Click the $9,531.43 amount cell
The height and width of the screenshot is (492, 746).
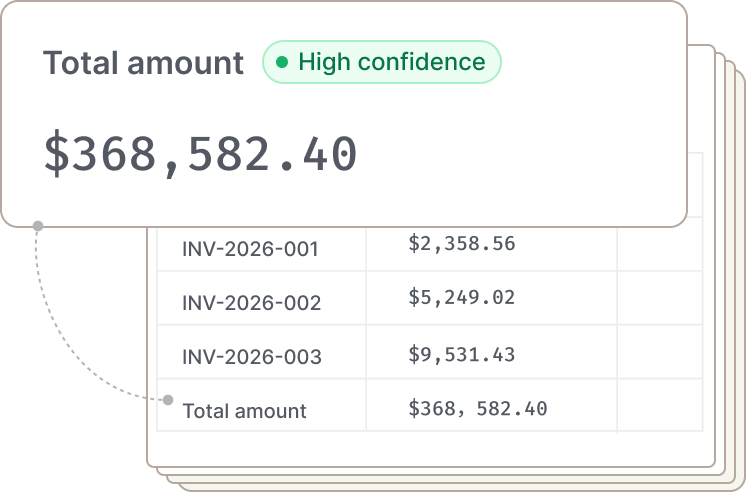(462, 352)
